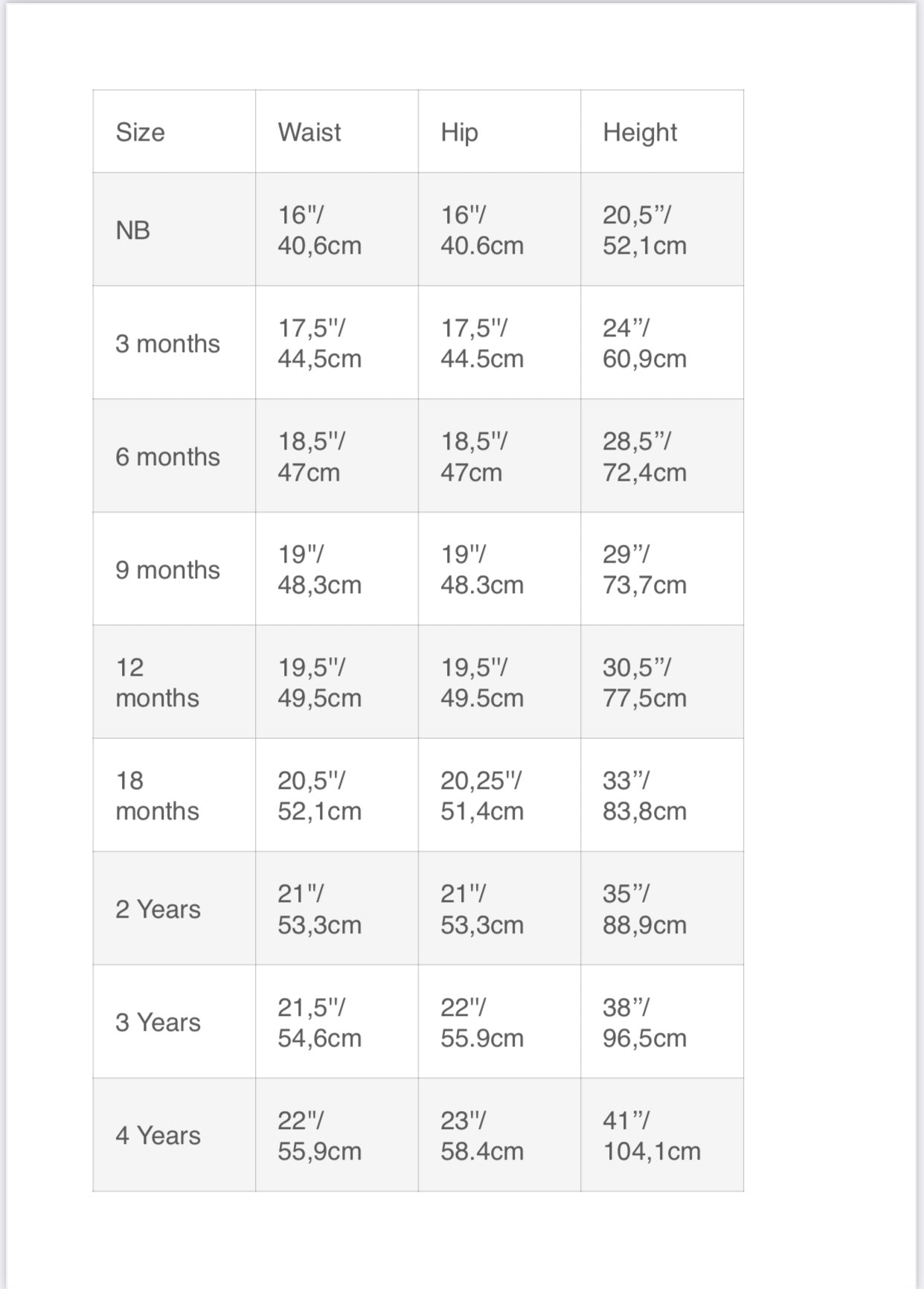
Task: Select the 3 months size label
Action: [167, 344]
